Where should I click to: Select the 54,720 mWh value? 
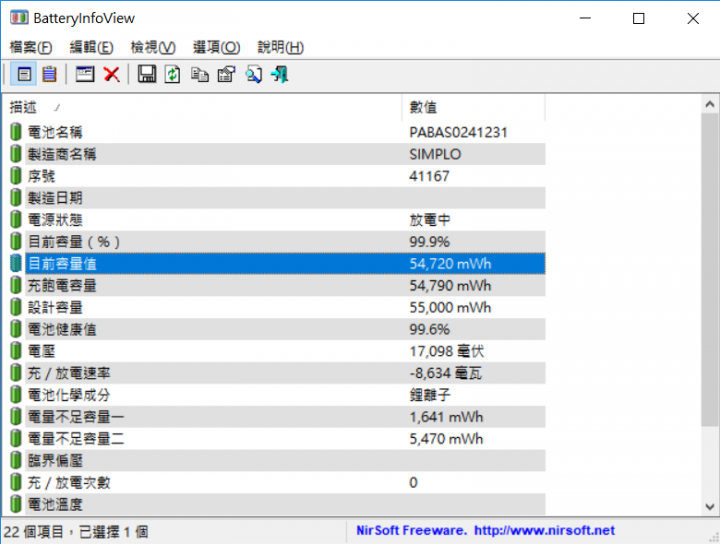coord(450,264)
